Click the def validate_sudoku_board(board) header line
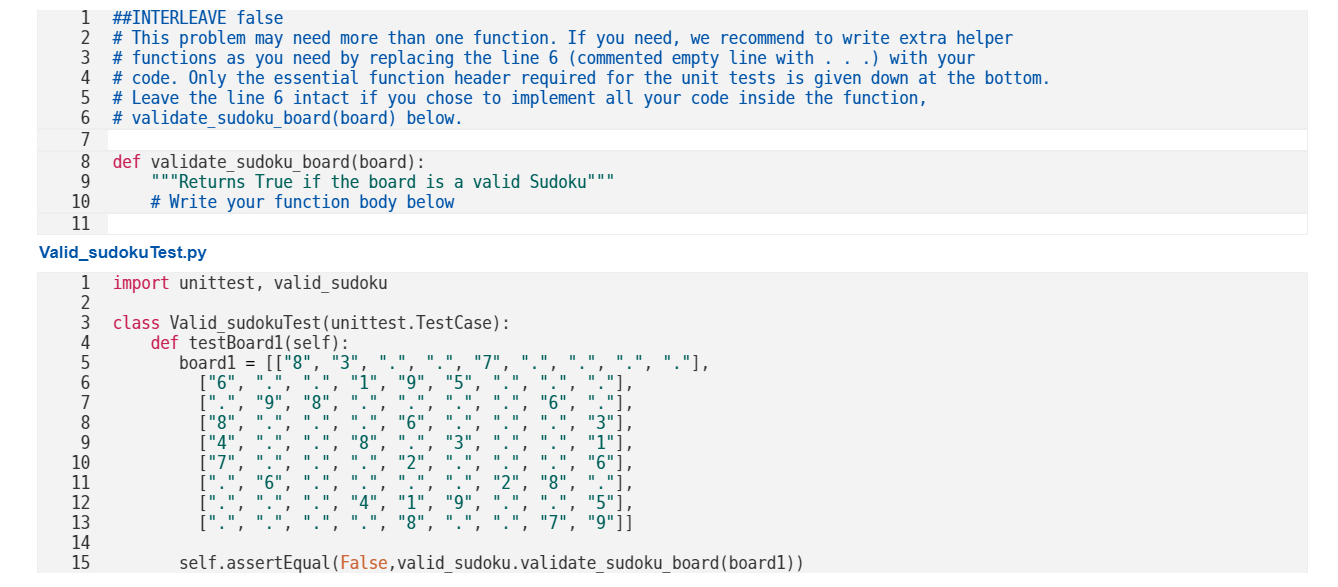The width and height of the screenshot is (1338, 587). pos(269,162)
